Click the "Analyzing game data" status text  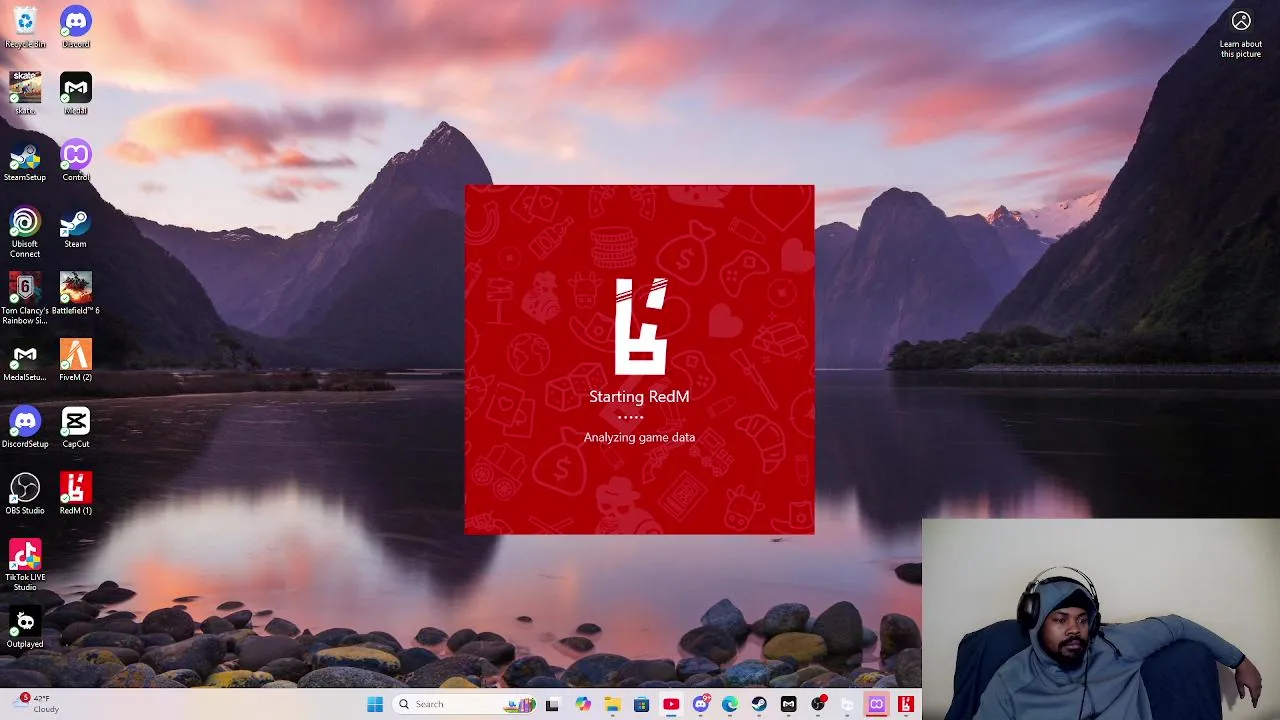639,437
